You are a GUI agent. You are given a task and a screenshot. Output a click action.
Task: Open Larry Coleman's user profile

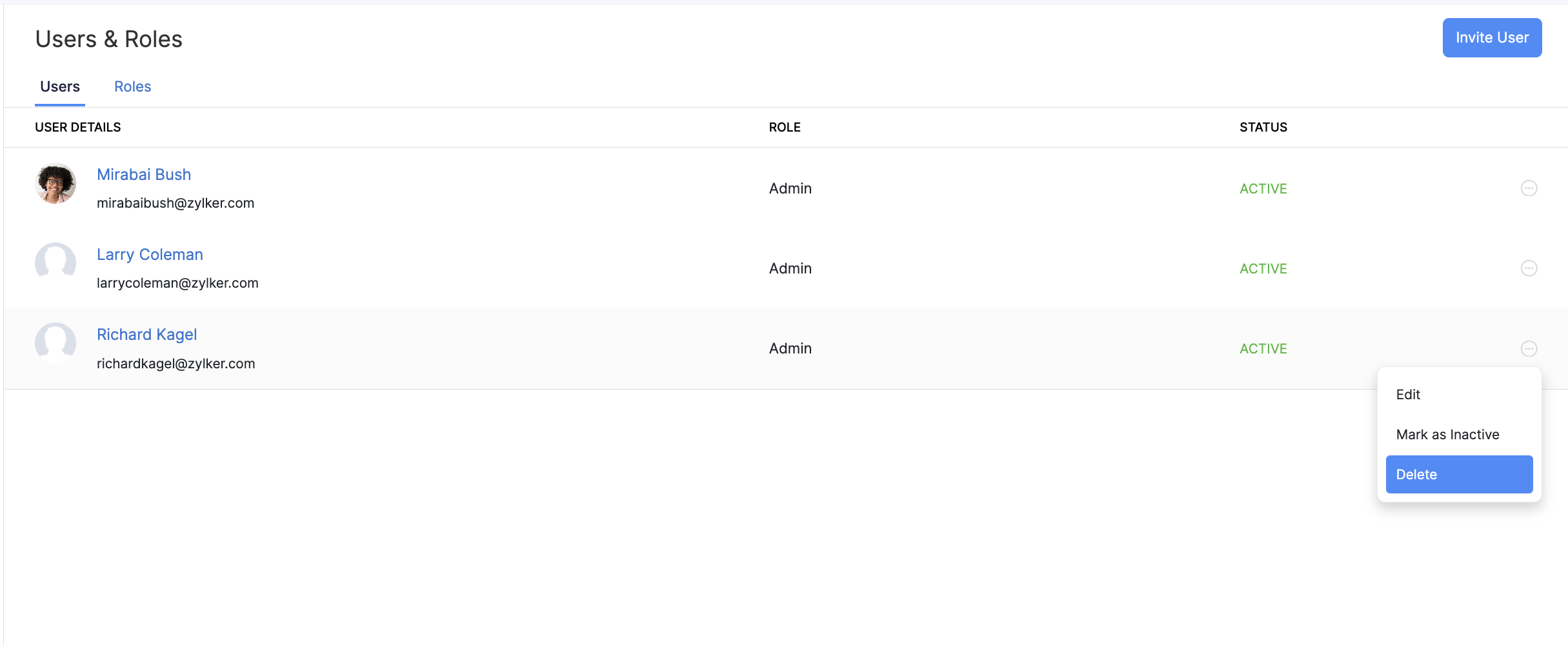coord(150,254)
